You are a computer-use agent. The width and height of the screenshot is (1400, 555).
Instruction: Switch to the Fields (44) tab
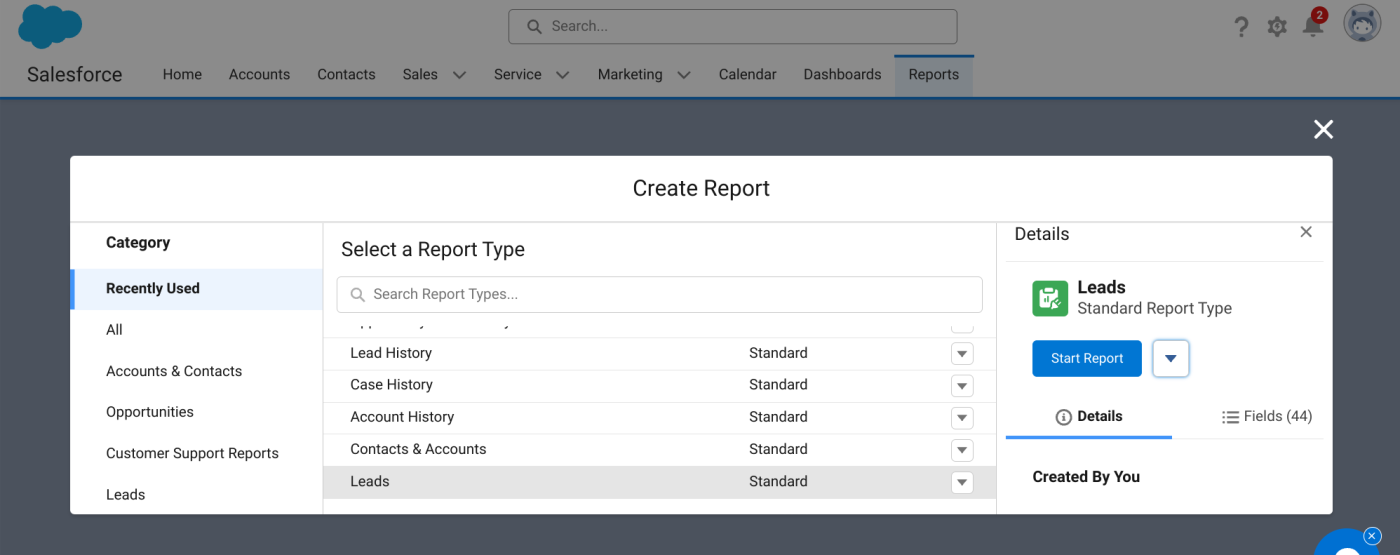pos(1266,416)
